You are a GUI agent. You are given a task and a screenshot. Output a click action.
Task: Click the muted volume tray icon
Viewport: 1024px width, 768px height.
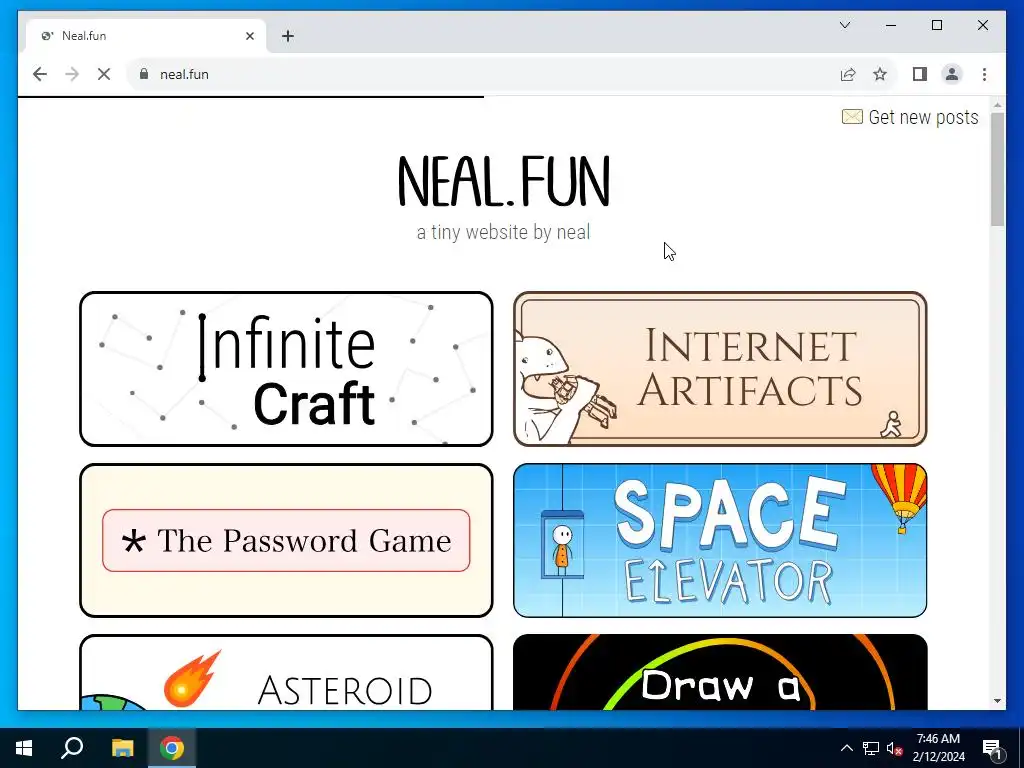(x=894, y=748)
